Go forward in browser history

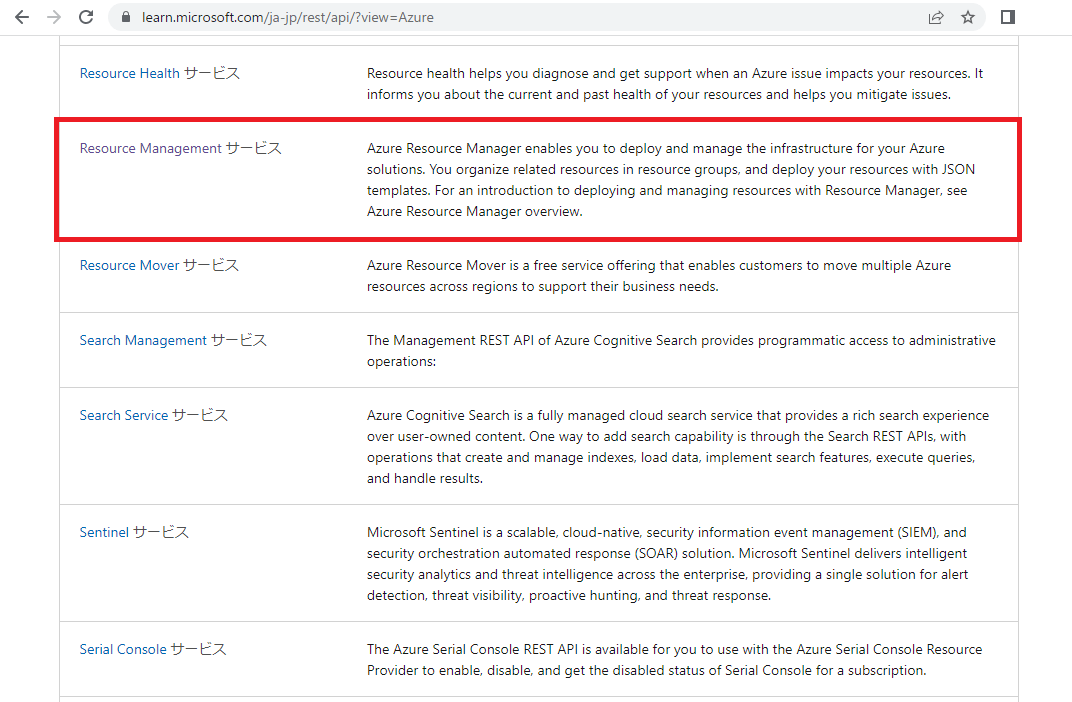(54, 17)
